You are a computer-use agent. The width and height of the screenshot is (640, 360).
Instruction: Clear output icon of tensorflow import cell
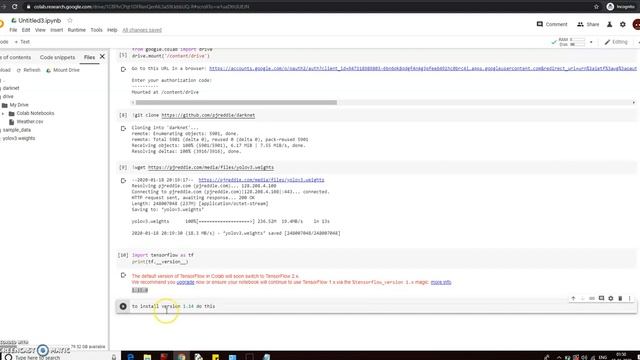coord(123,276)
